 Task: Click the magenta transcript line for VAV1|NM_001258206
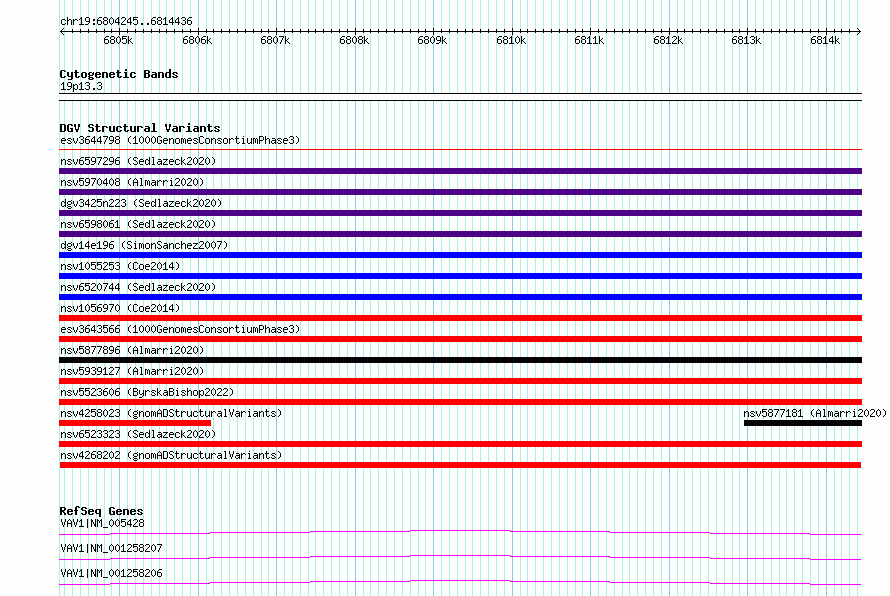(x=460, y=582)
